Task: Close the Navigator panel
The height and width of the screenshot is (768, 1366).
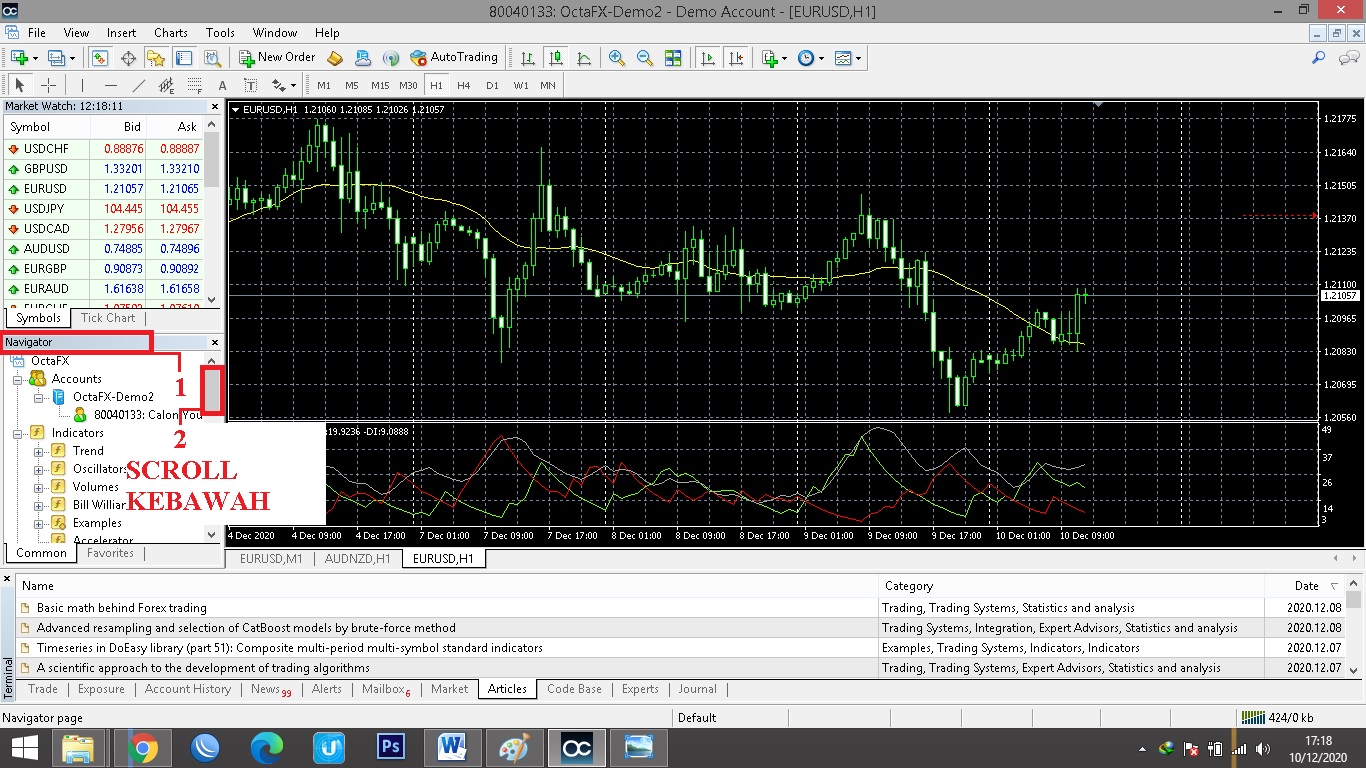Action: coord(214,342)
